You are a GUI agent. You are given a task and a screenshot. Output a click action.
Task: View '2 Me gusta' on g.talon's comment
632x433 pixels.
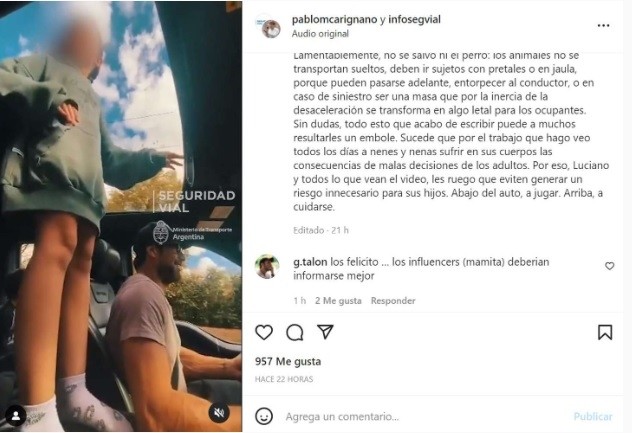point(338,301)
